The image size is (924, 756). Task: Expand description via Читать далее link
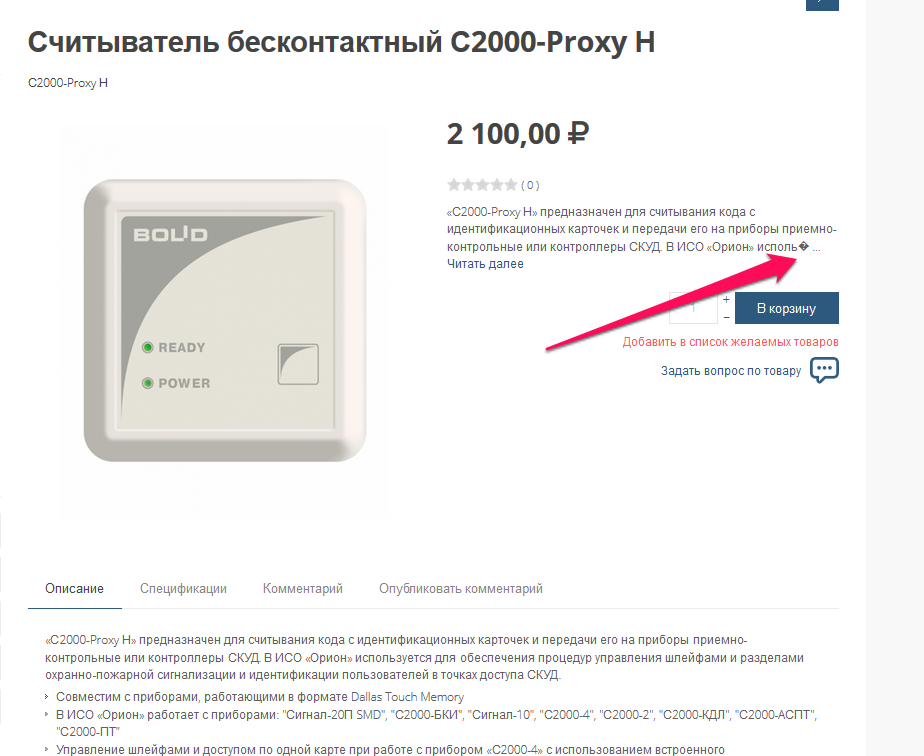tap(485, 263)
